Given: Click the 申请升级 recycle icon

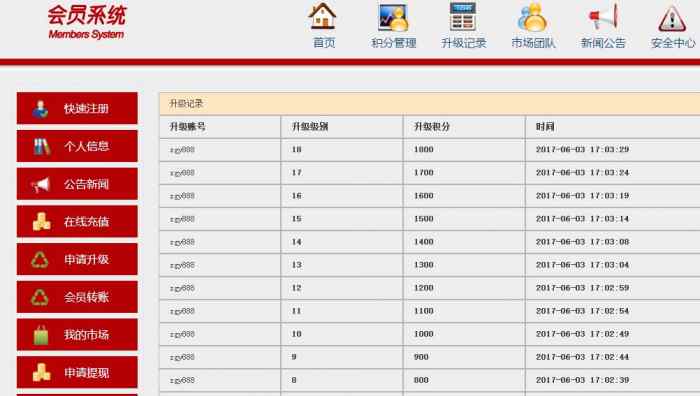Looking at the screenshot, I should click(x=40, y=259).
